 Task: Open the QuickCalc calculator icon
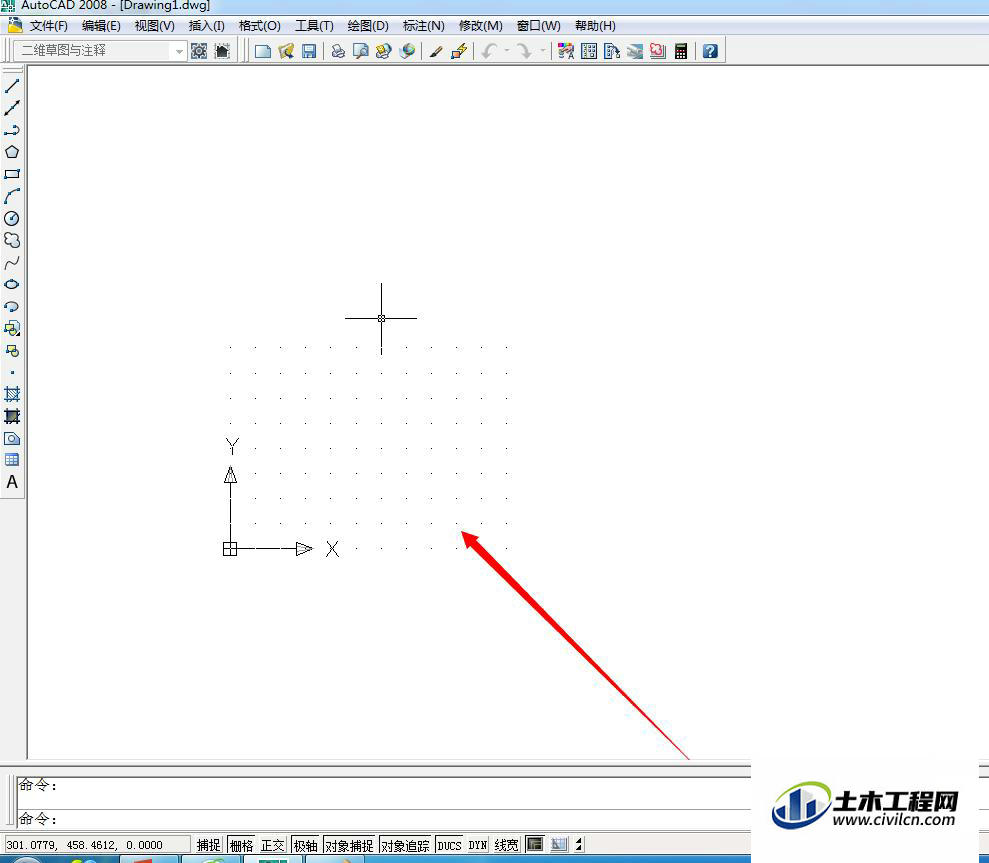tap(681, 51)
